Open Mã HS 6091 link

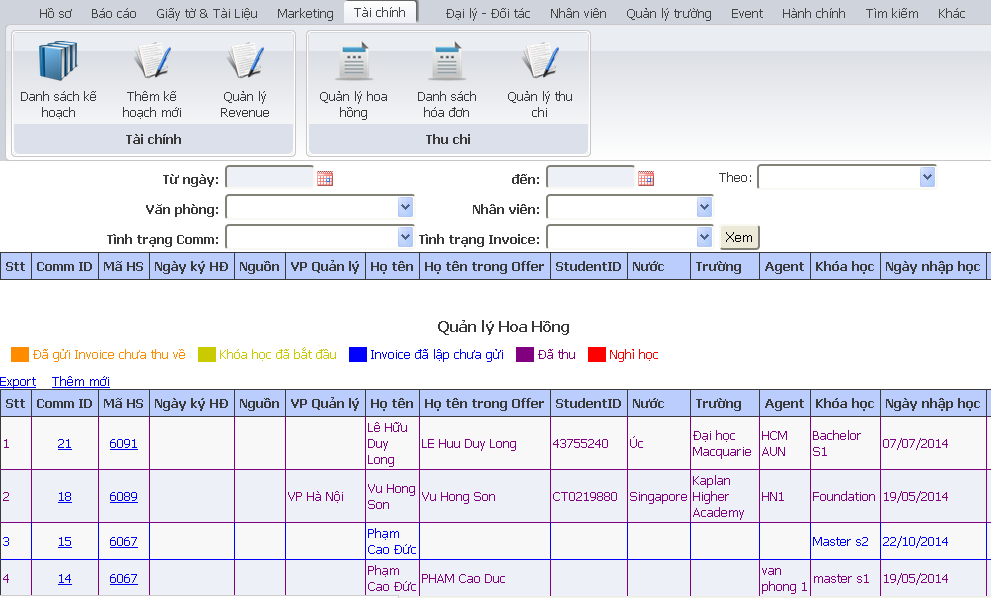[x=123, y=444]
